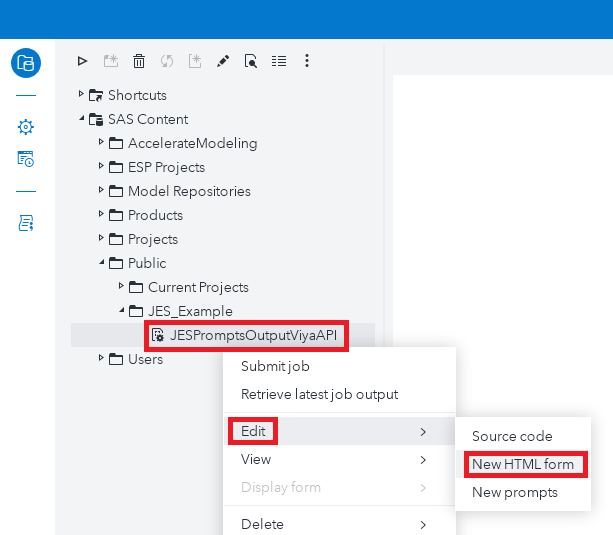Screen dimensions: 613x535
Task: Click the trash delete icon in toolbar
Action: [139, 61]
